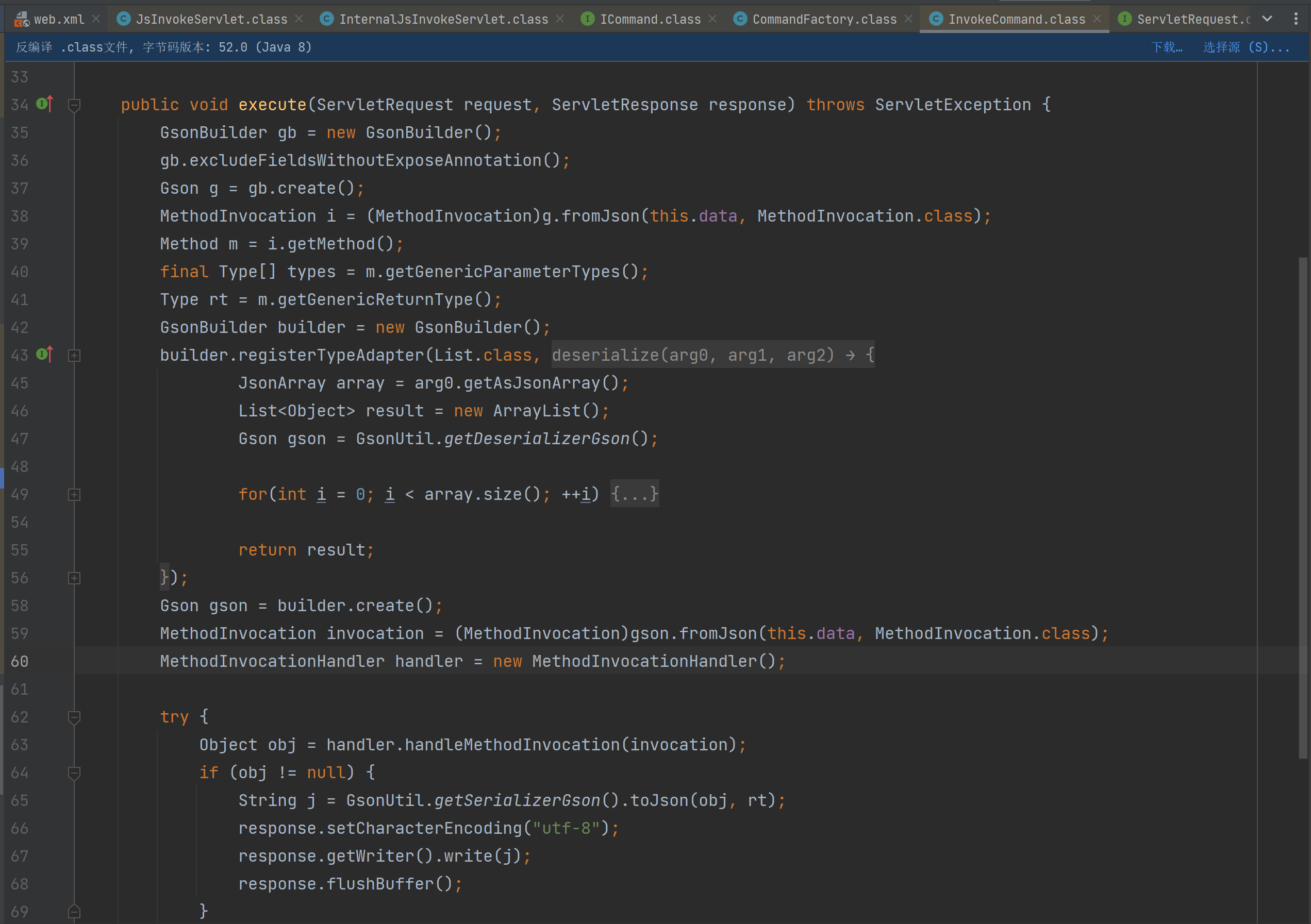Close the InvokeCommand.class tab
1311x924 pixels.
(x=1097, y=19)
